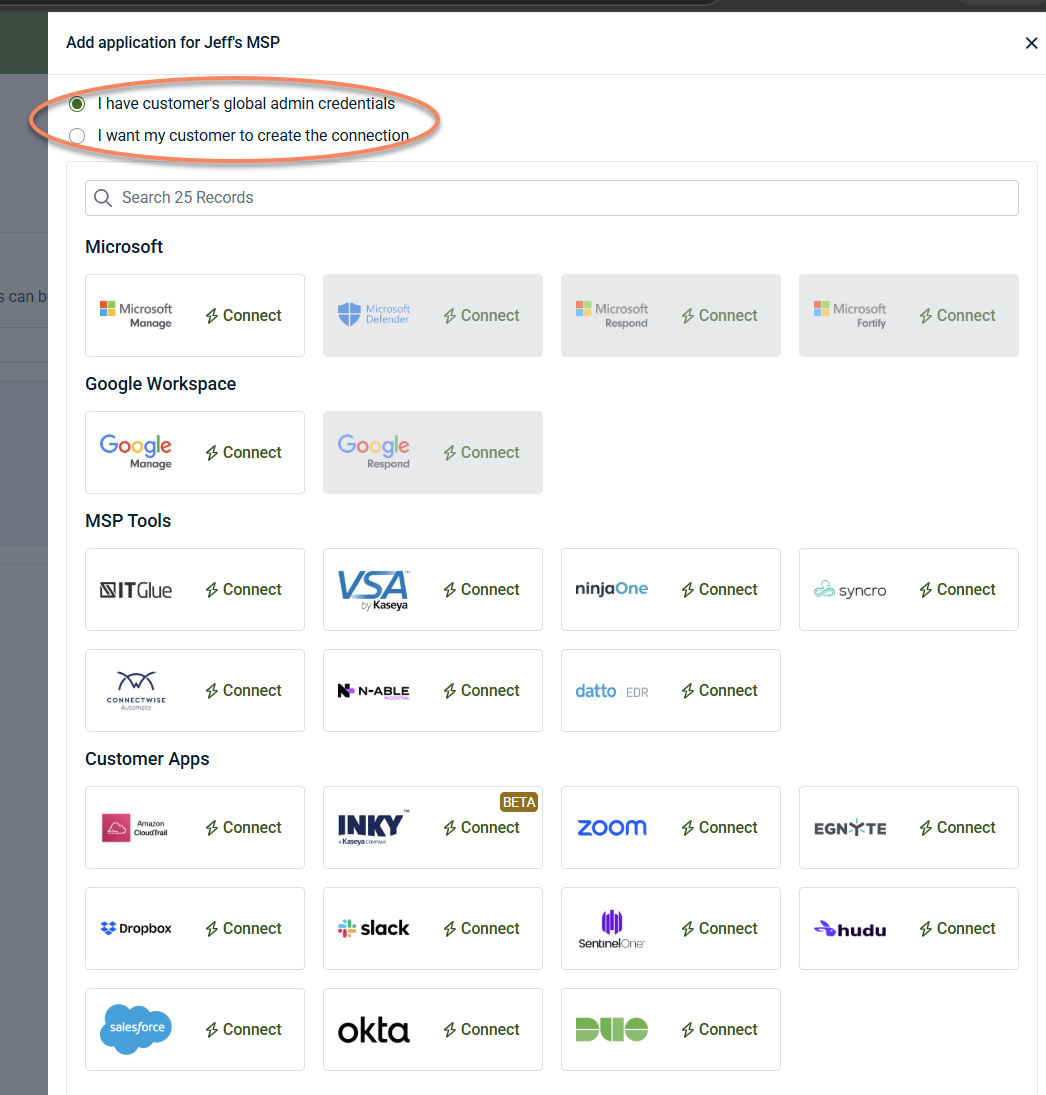This screenshot has height=1095, width=1046.
Task: Click the Datto EDR logo
Action: [x=612, y=691]
